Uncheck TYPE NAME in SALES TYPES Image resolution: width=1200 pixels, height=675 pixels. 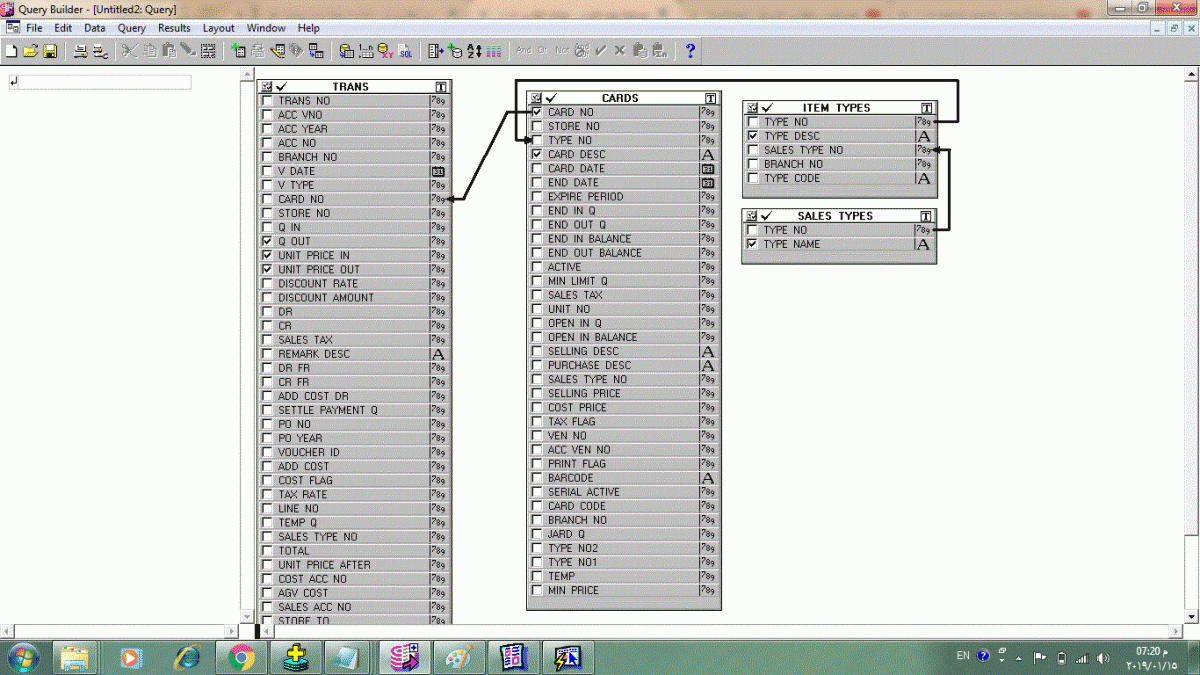tap(753, 244)
